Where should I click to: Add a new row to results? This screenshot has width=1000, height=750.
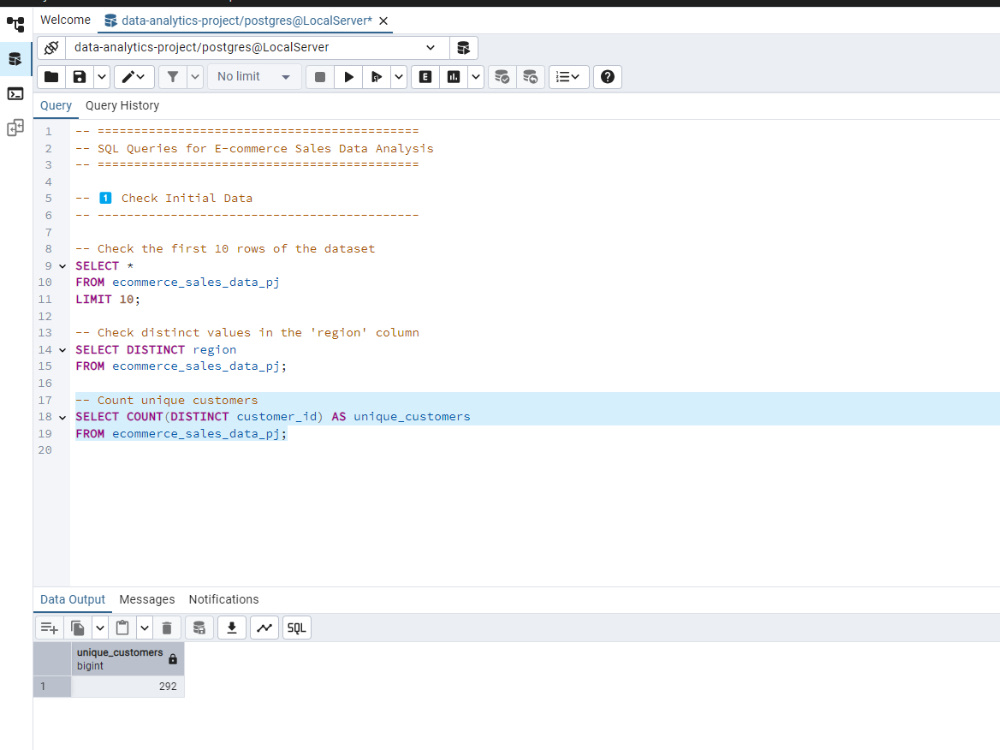pyautogui.click(x=49, y=628)
